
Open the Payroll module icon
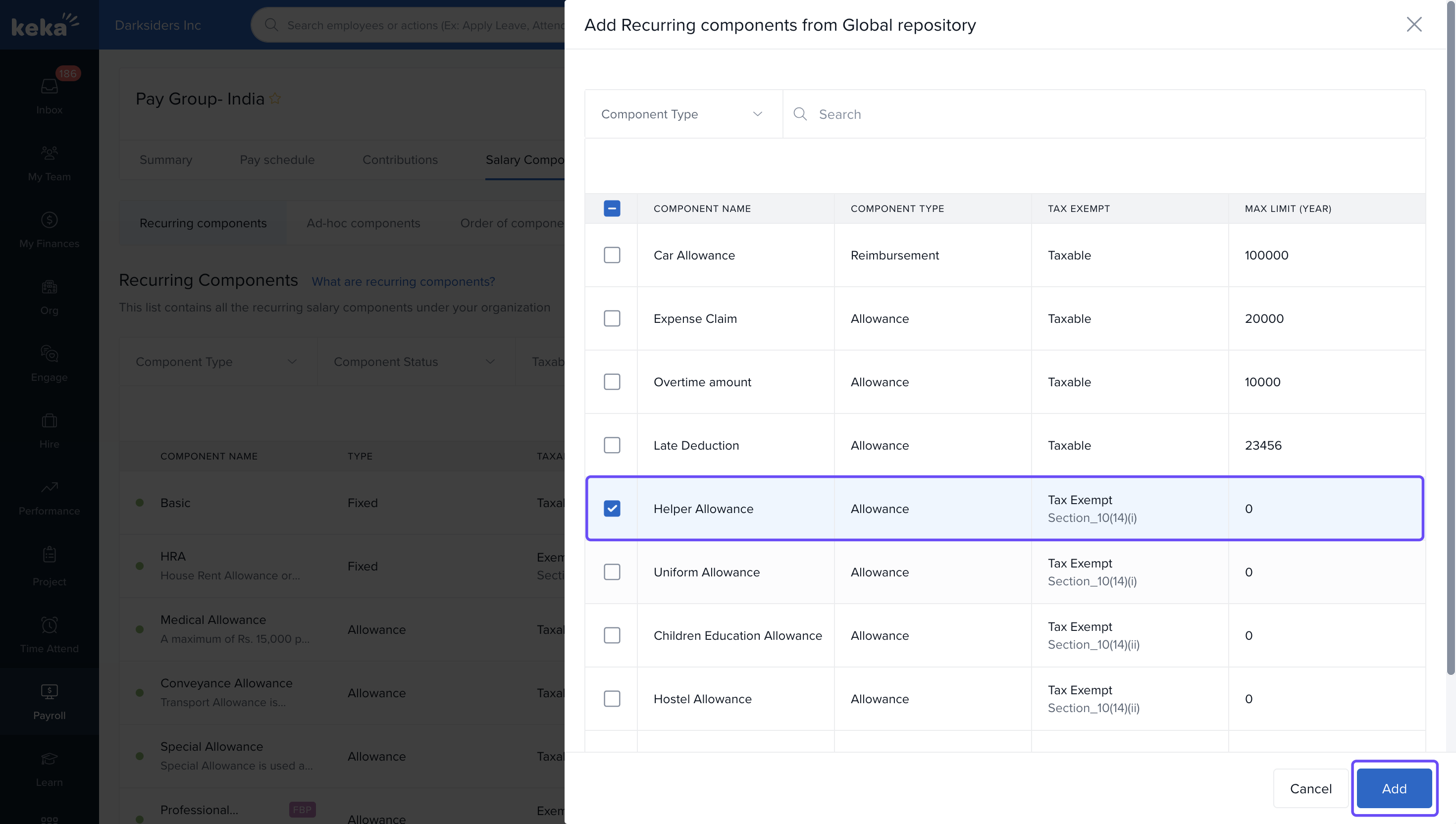coord(49,692)
